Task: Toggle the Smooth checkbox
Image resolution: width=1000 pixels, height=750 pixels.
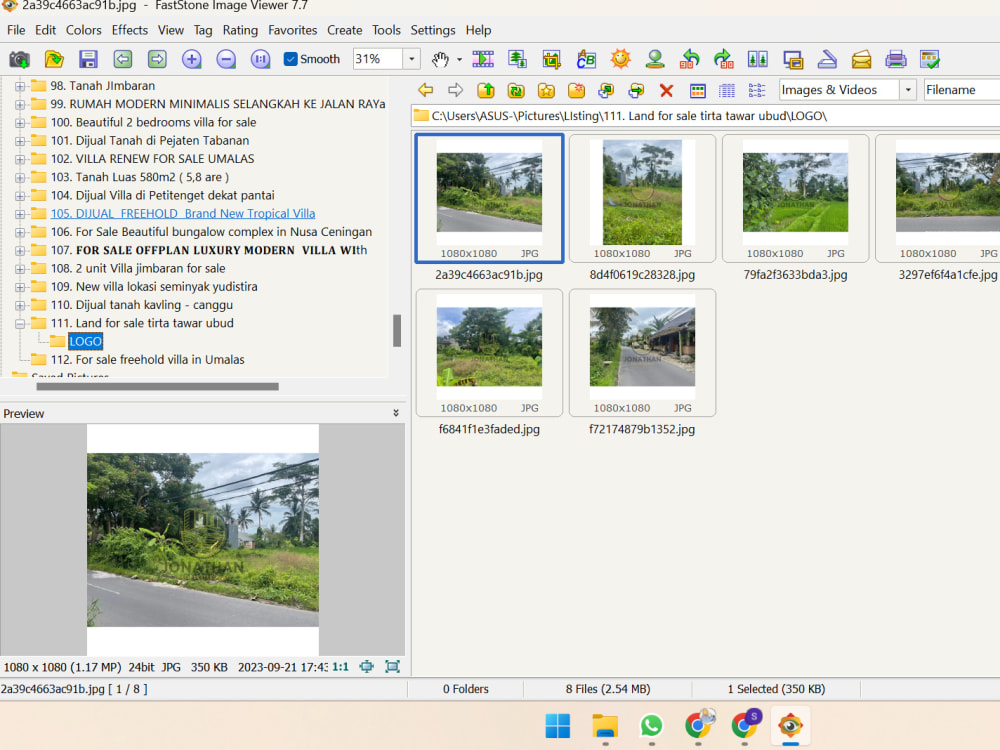Action: point(290,59)
